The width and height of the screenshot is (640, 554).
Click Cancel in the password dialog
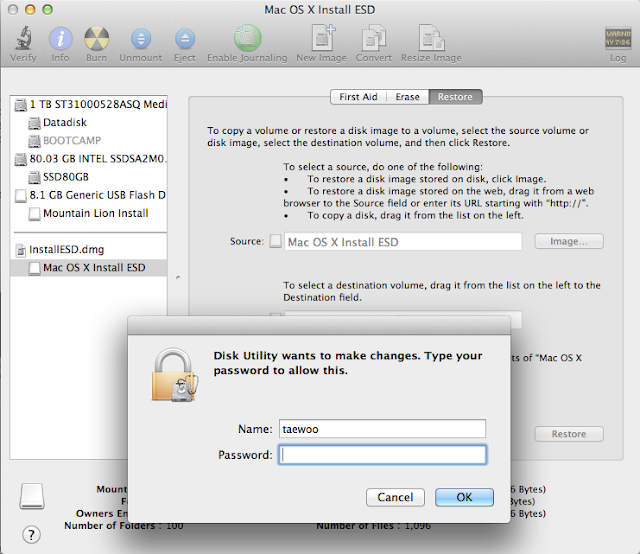(x=395, y=497)
